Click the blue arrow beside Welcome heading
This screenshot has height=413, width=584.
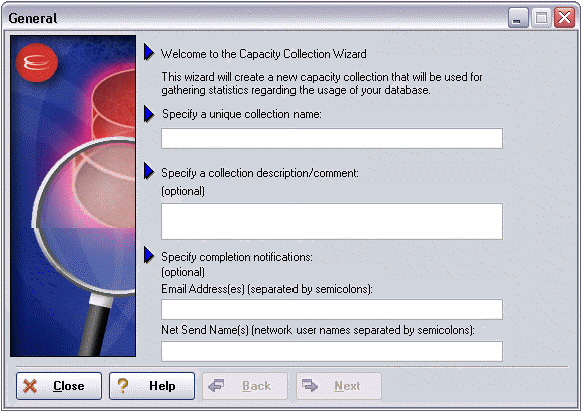149,53
